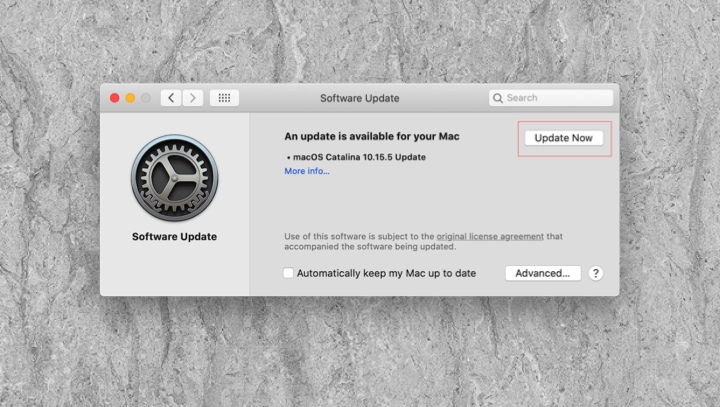Show all preferences via grid icon
The image size is (720, 407).
(224, 98)
